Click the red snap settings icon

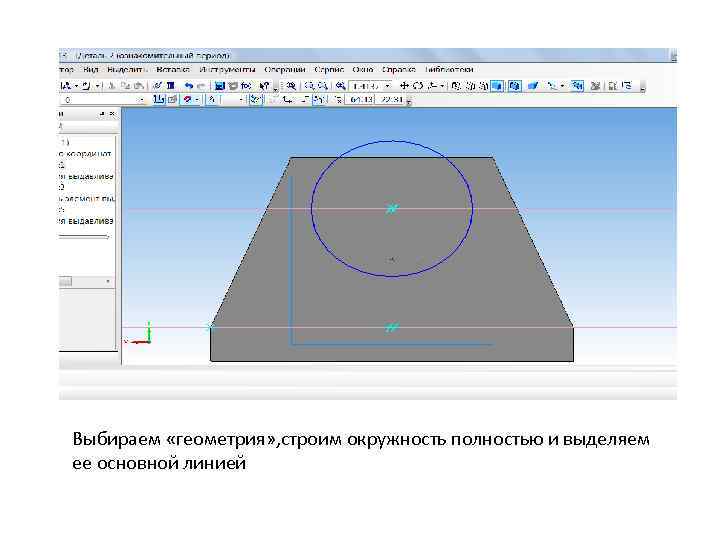[x=187, y=100]
